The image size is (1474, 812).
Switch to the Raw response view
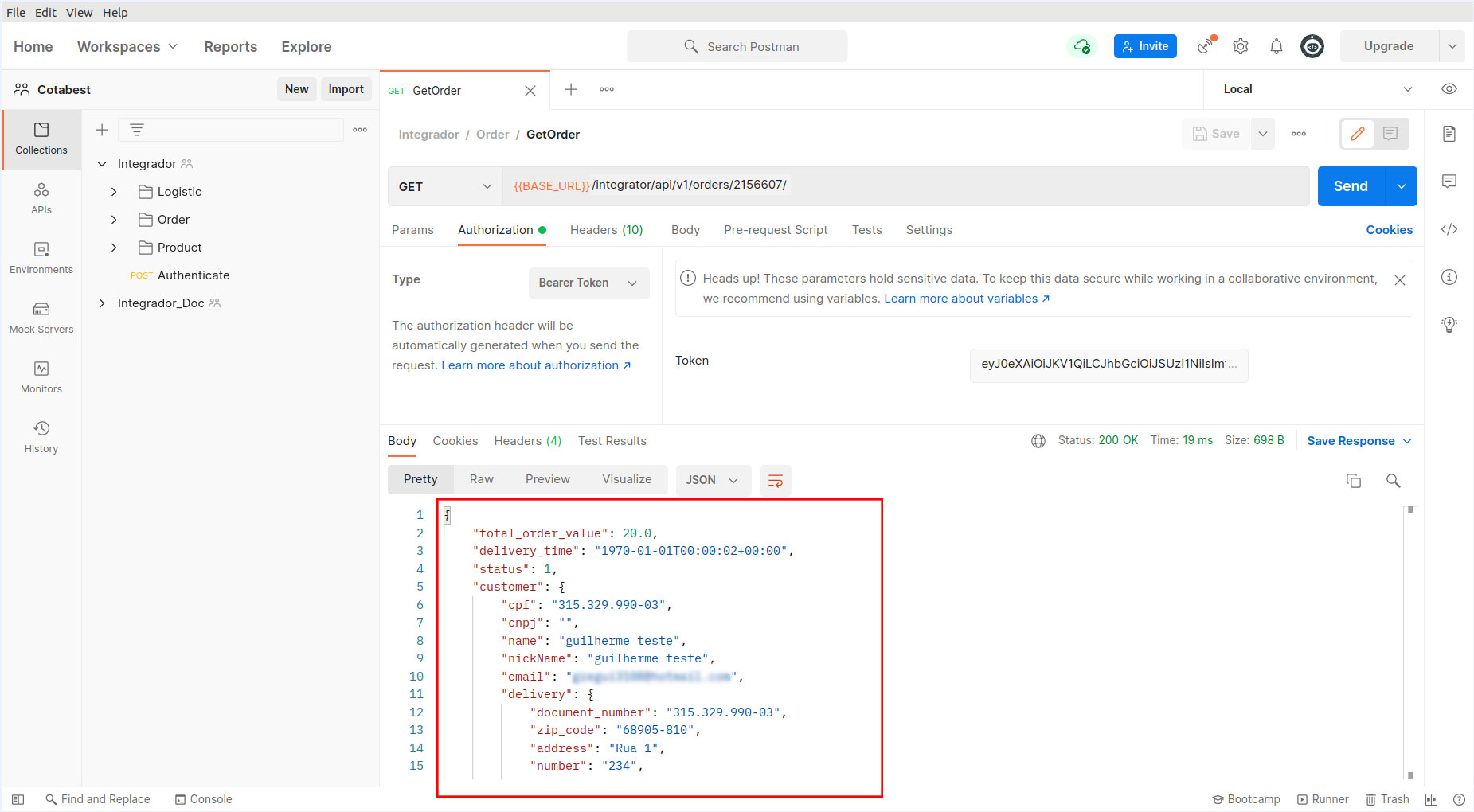click(481, 479)
